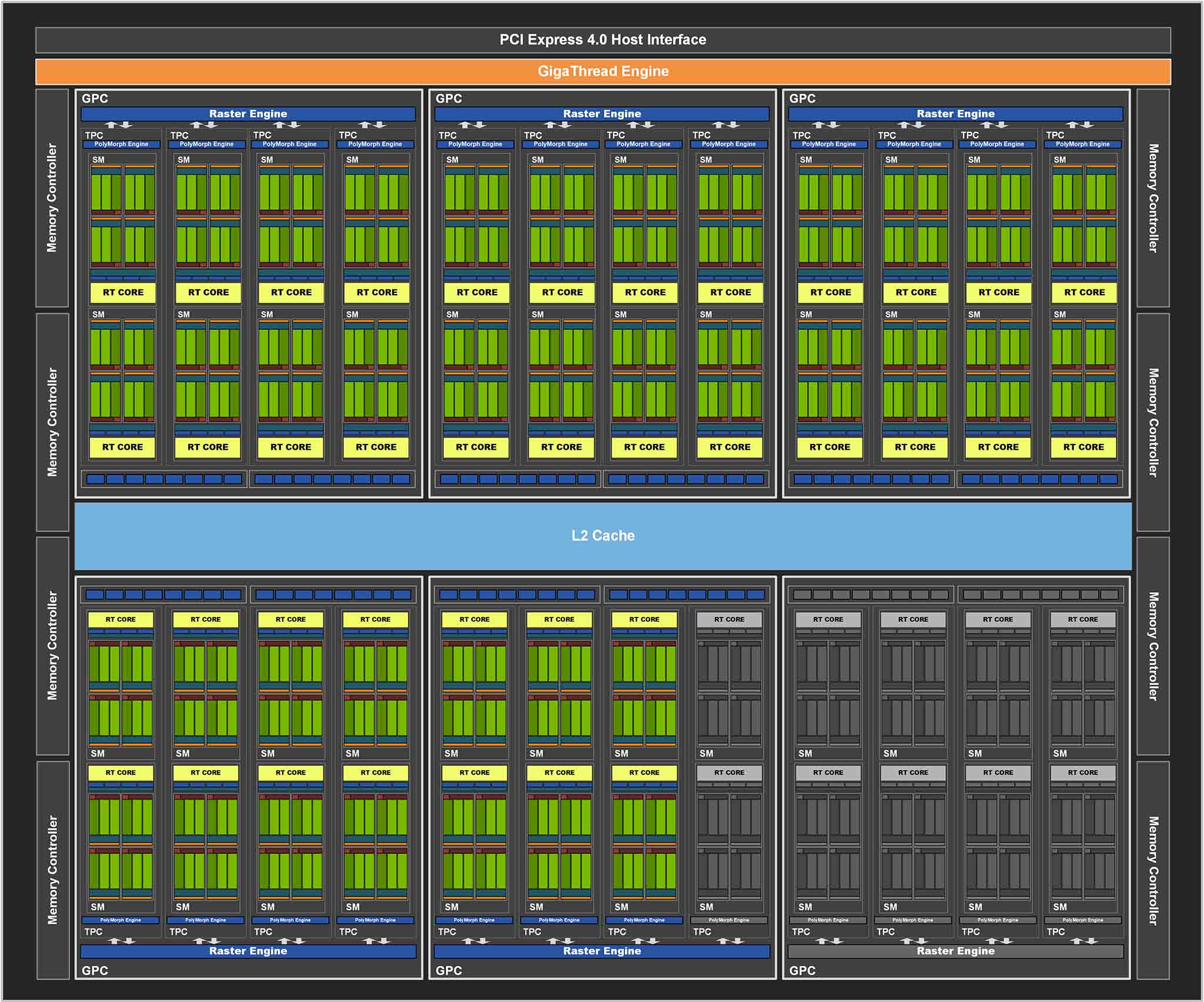Click the first TPC label in the top-left GPC
Screen dimensions: 1204x1002
click(x=94, y=135)
